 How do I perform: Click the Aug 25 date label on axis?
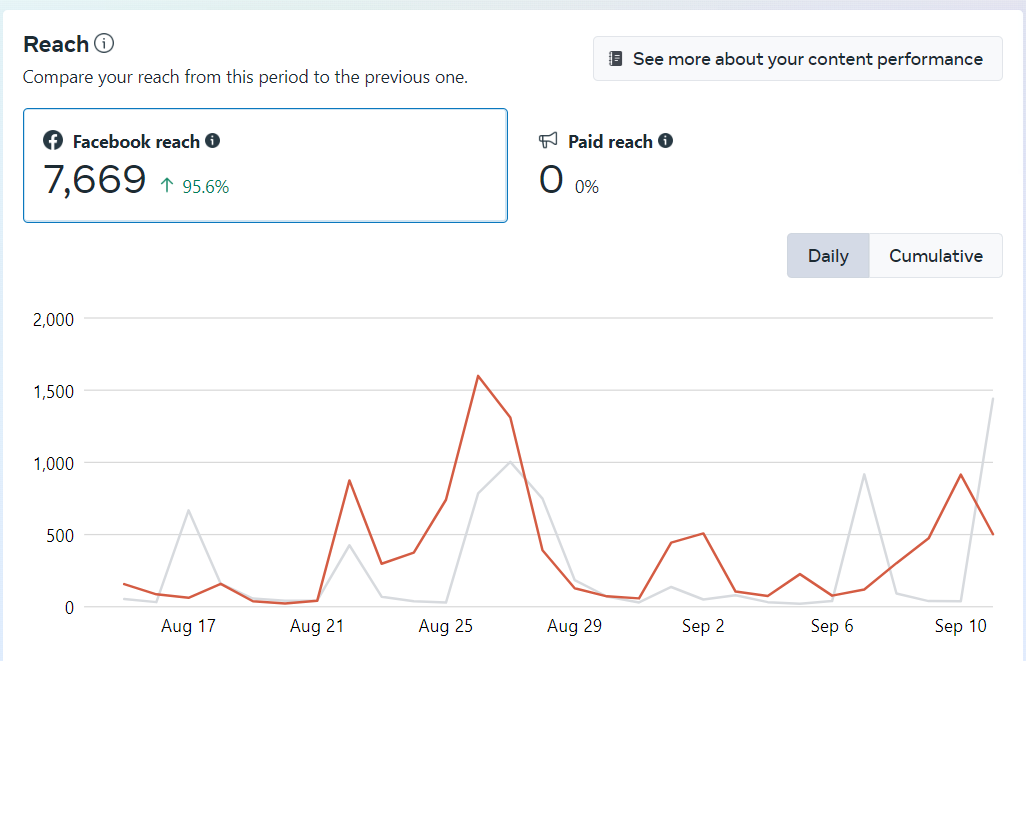[445, 627]
